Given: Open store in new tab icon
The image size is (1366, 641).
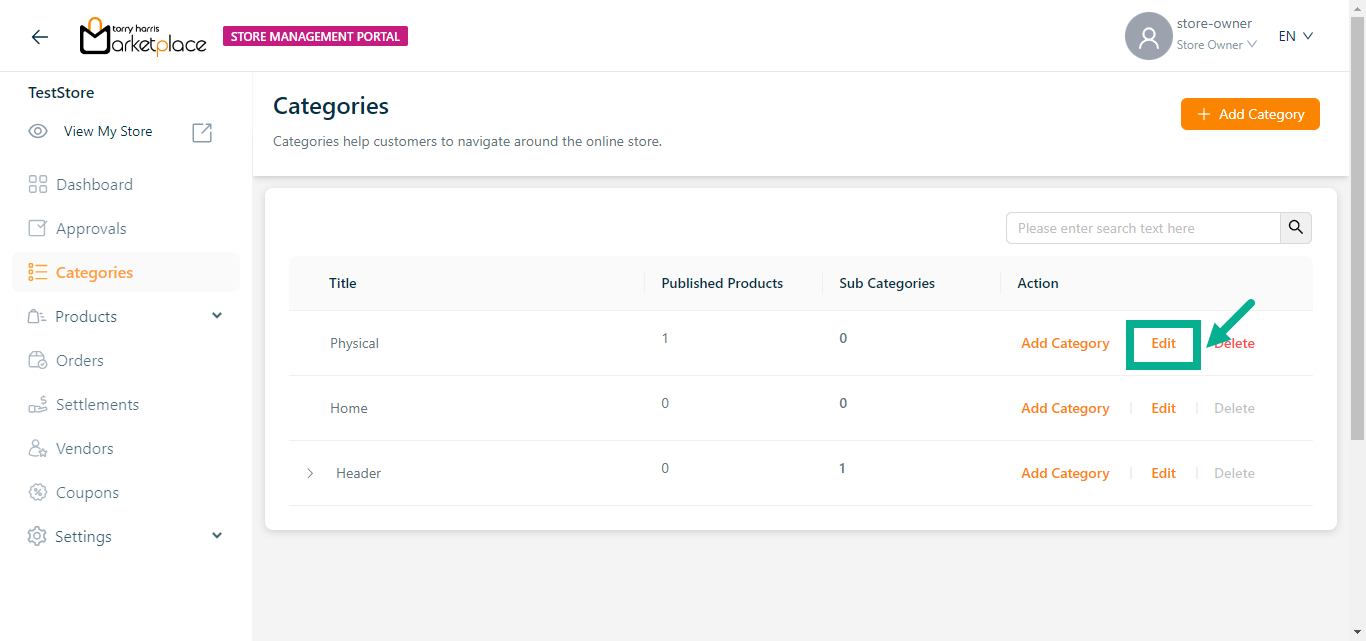Looking at the screenshot, I should [x=202, y=132].
